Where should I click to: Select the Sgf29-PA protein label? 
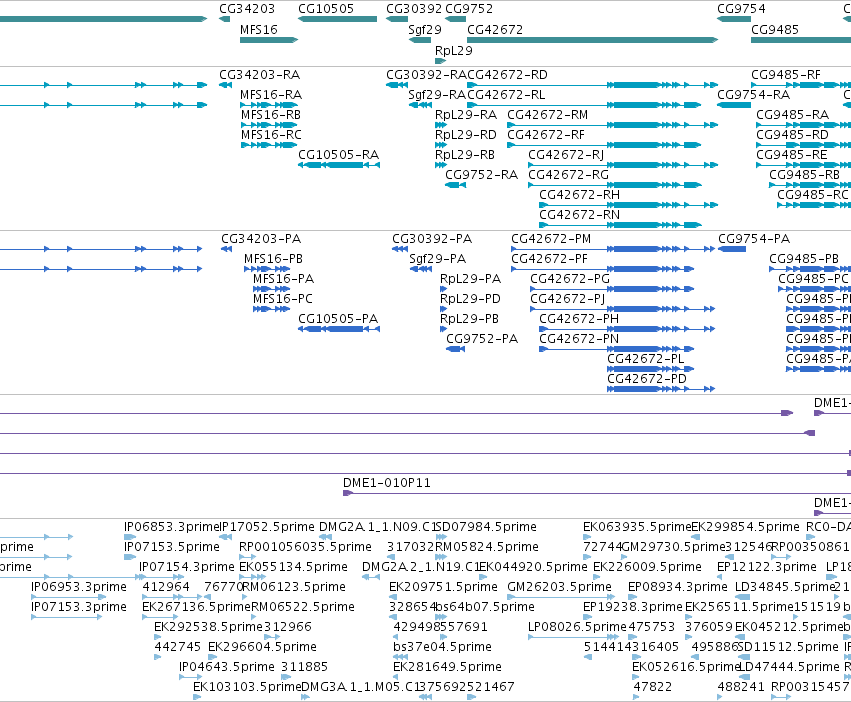click(x=437, y=258)
